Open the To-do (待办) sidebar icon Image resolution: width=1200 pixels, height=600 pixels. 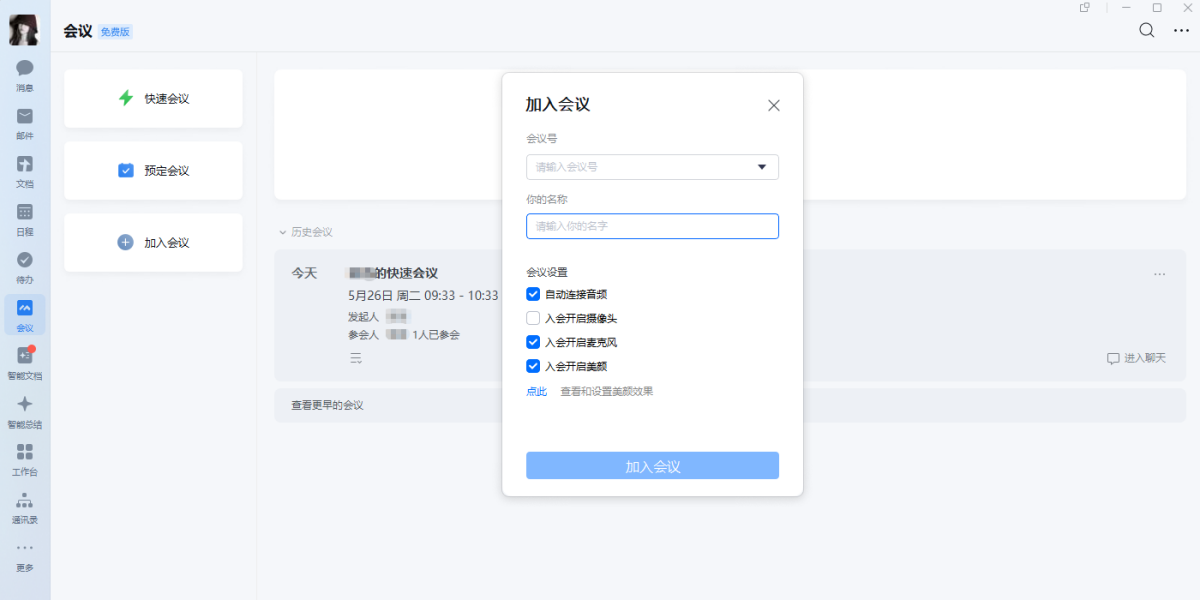click(x=25, y=267)
